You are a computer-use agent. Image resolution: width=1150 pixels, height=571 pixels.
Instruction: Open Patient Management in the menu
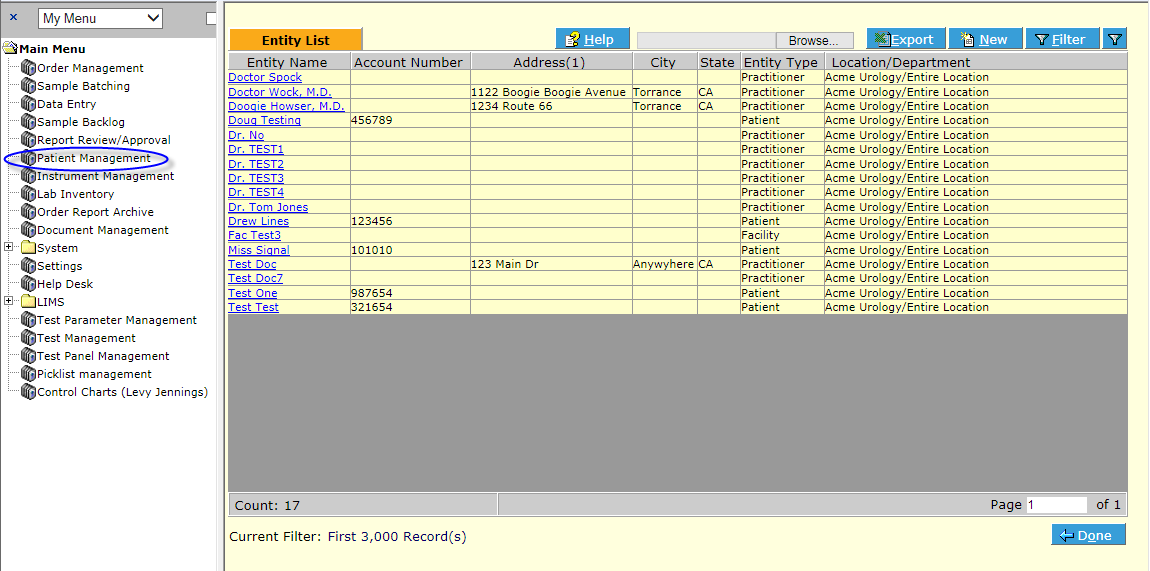click(93, 158)
